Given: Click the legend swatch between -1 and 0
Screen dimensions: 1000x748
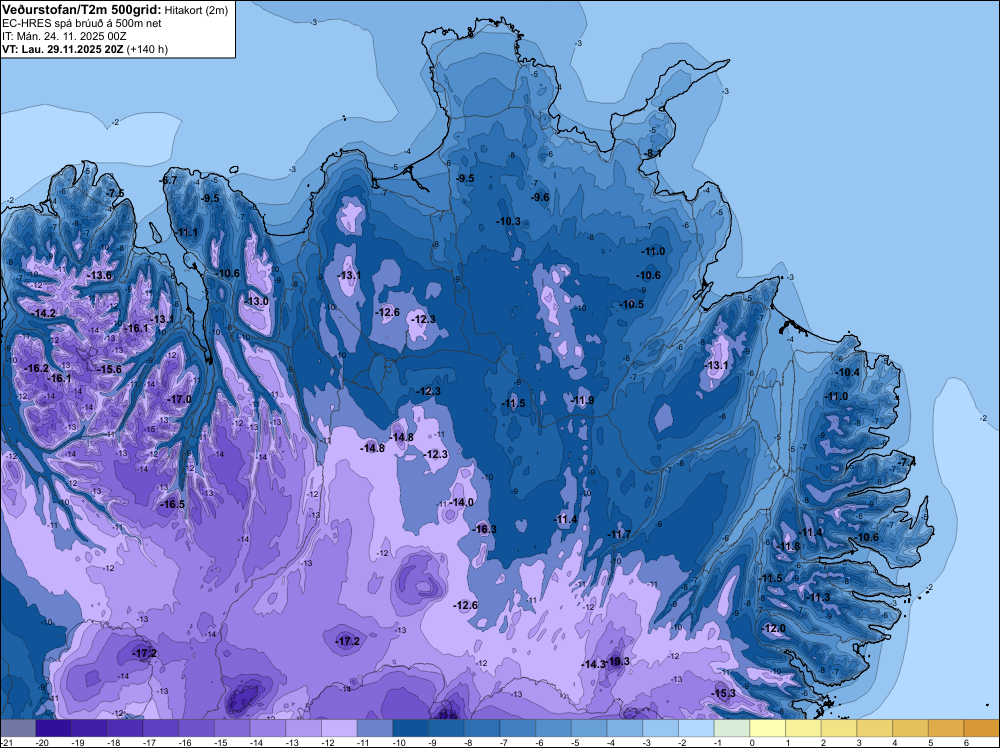Looking at the screenshot, I should tap(732, 728).
